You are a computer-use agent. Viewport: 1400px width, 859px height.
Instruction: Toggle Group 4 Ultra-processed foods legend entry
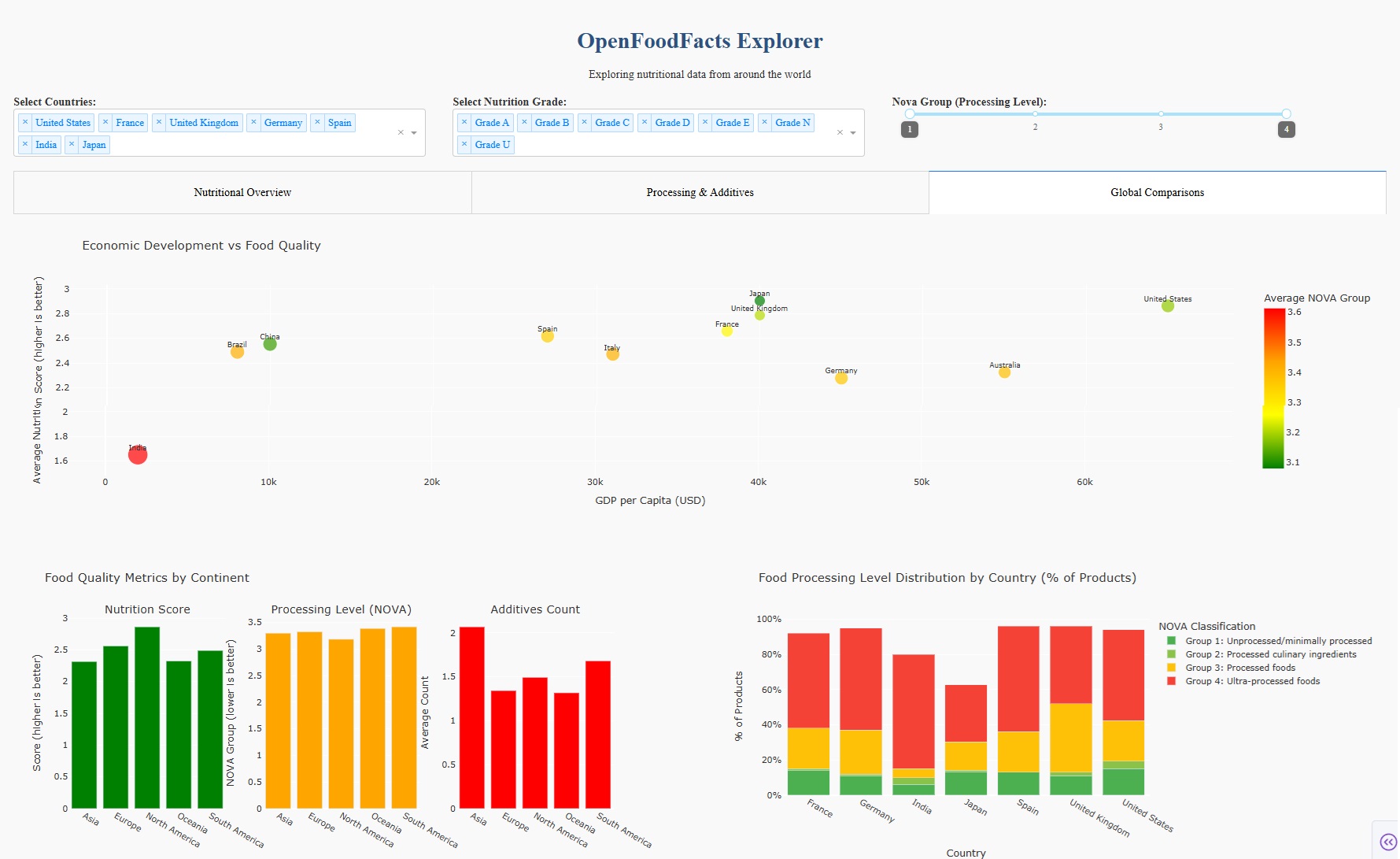[x=1244, y=681]
